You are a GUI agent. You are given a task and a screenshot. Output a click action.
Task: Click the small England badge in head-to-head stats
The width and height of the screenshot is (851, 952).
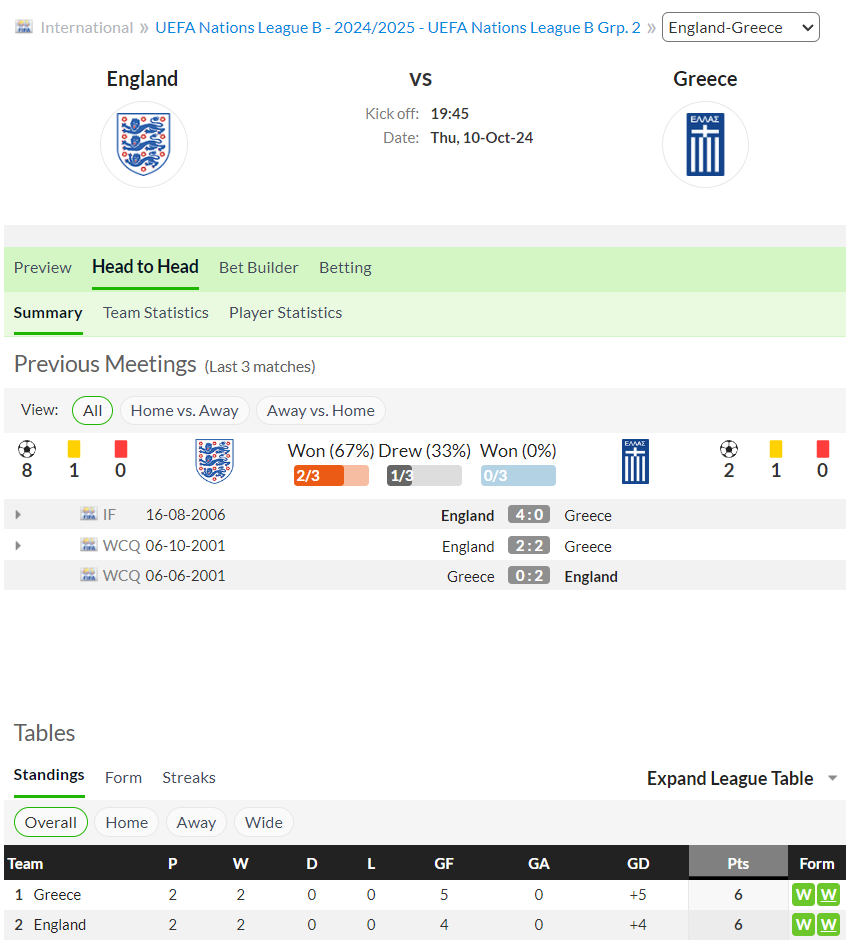pos(214,461)
